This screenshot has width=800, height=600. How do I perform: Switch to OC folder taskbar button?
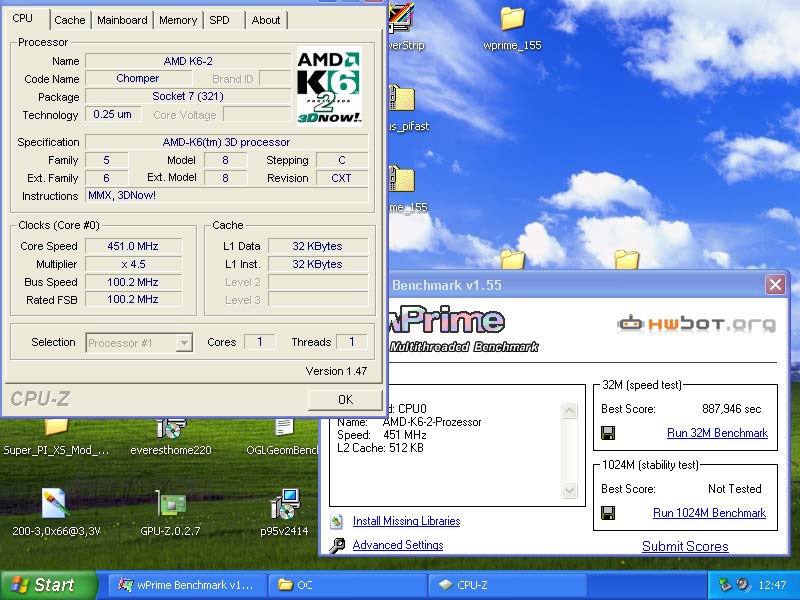click(348, 585)
